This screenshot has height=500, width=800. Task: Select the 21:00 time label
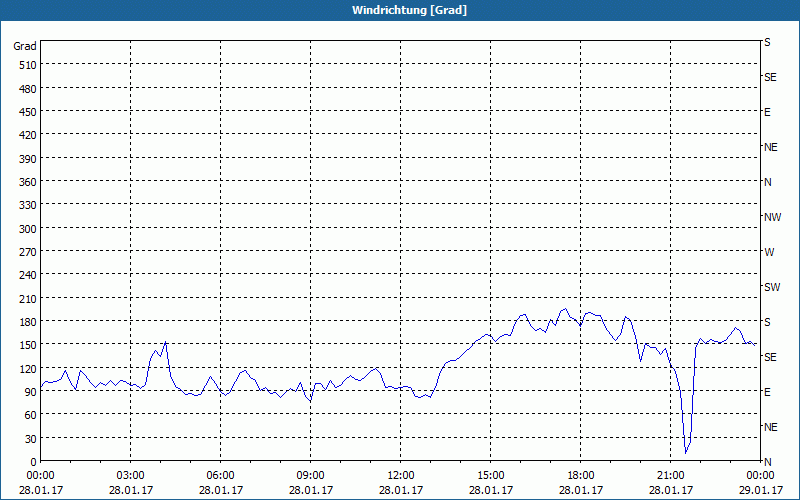(670, 476)
